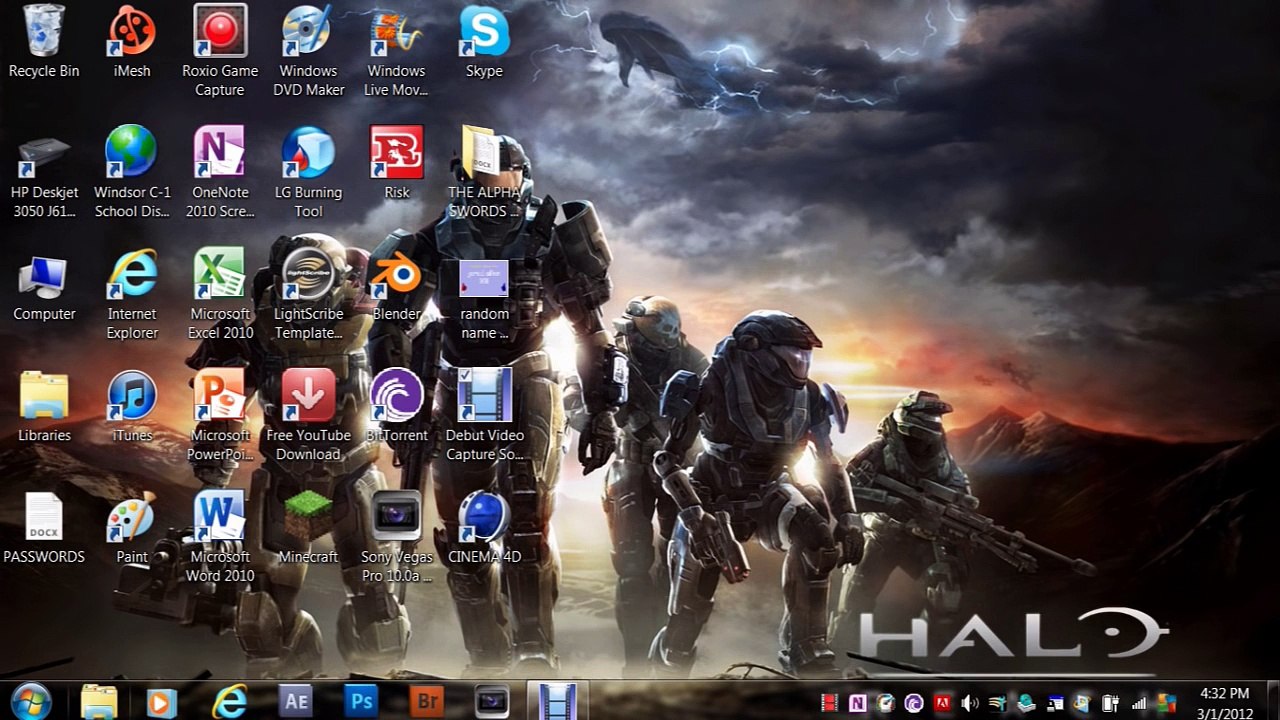This screenshot has height=720, width=1280.
Task: Launch the Paint desktop shortcut
Action: point(132,530)
